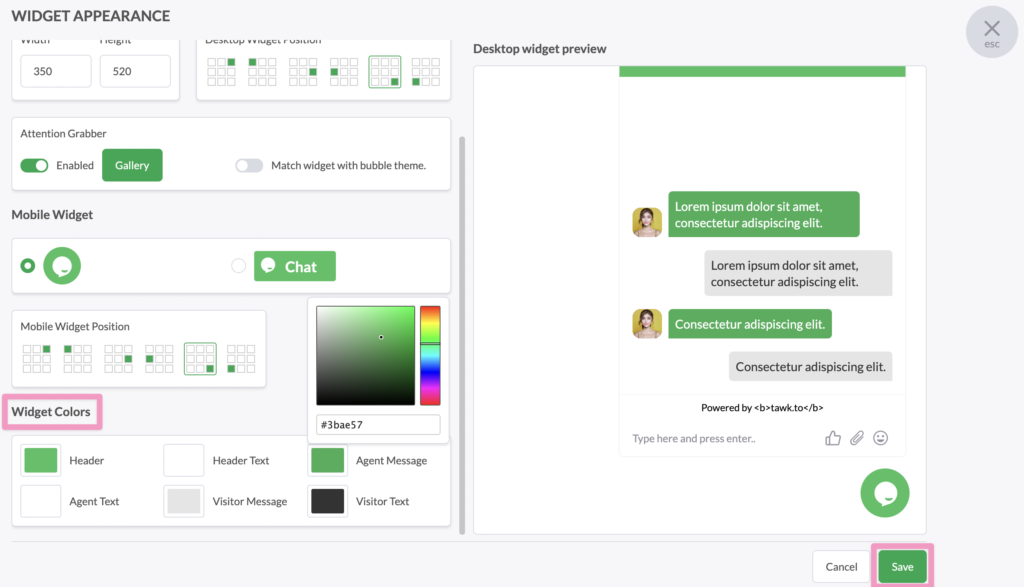Select desktop position middle-left grid icon
Viewport: 1024px width, 587px height.
click(x=344, y=72)
